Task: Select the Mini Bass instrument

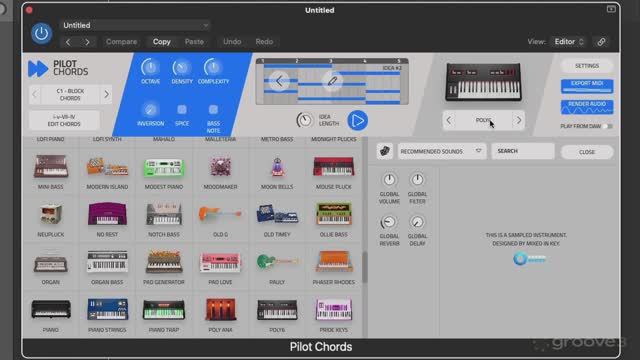Action: pos(51,171)
